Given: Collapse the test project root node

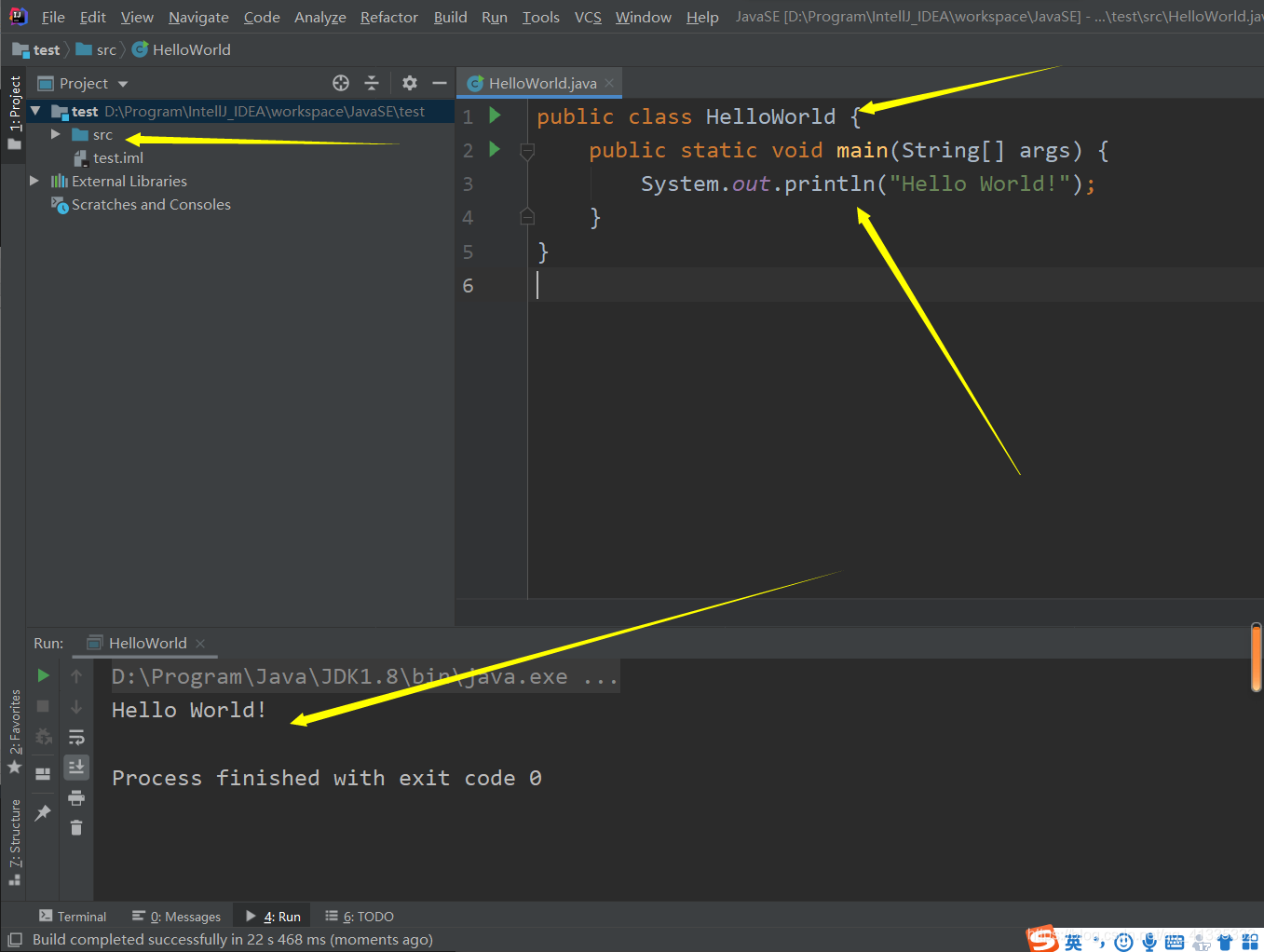Looking at the screenshot, I should tap(35, 111).
